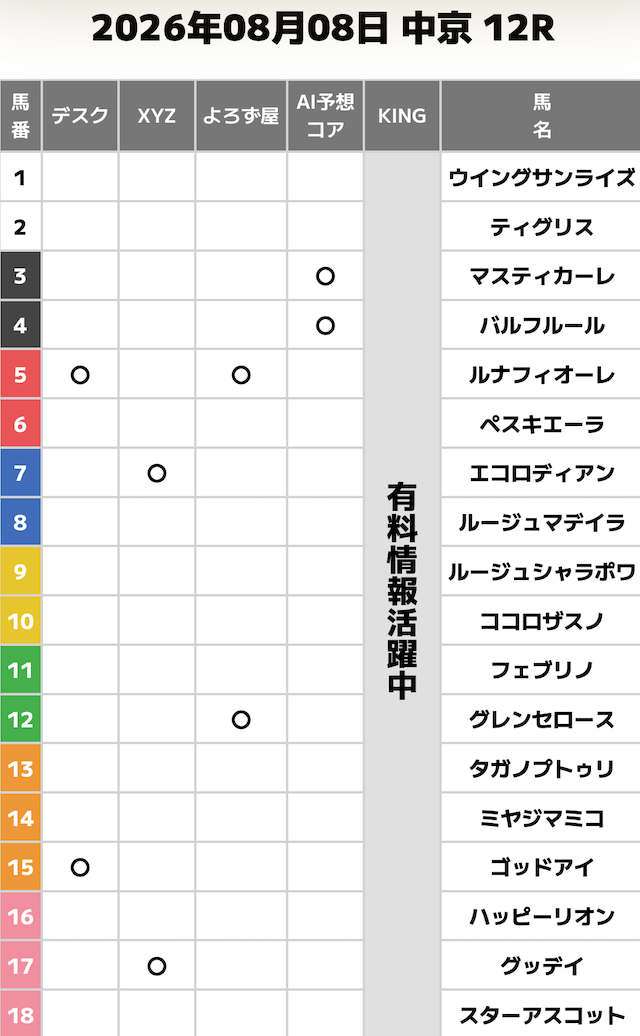Image resolution: width=640 pixels, height=1036 pixels.
Task: Click the よろず屋 circle mark for horse 5
Action: [x=241, y=375]
